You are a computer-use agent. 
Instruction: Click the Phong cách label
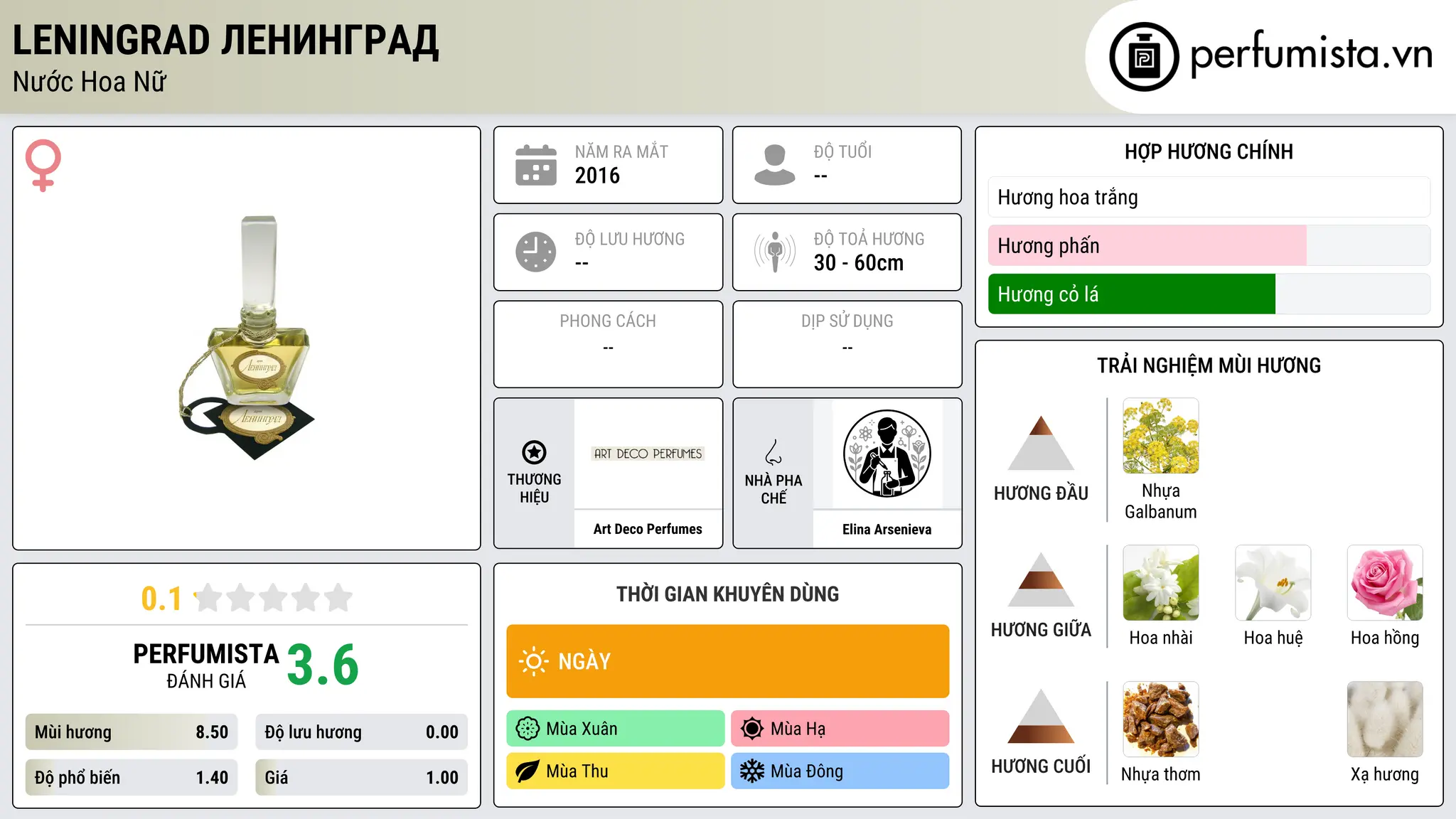[608, 321]
